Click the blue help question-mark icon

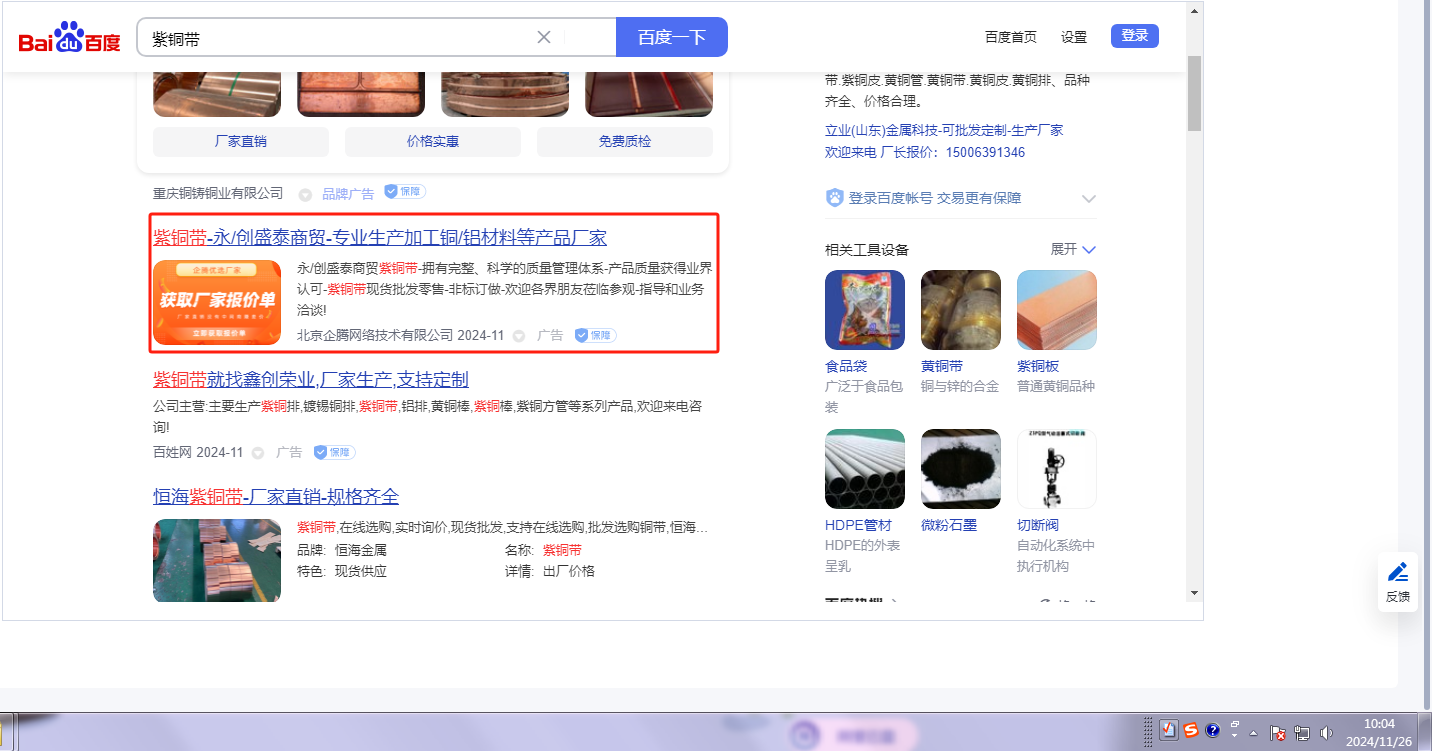pyautogui.click(x=1213, y=730)
